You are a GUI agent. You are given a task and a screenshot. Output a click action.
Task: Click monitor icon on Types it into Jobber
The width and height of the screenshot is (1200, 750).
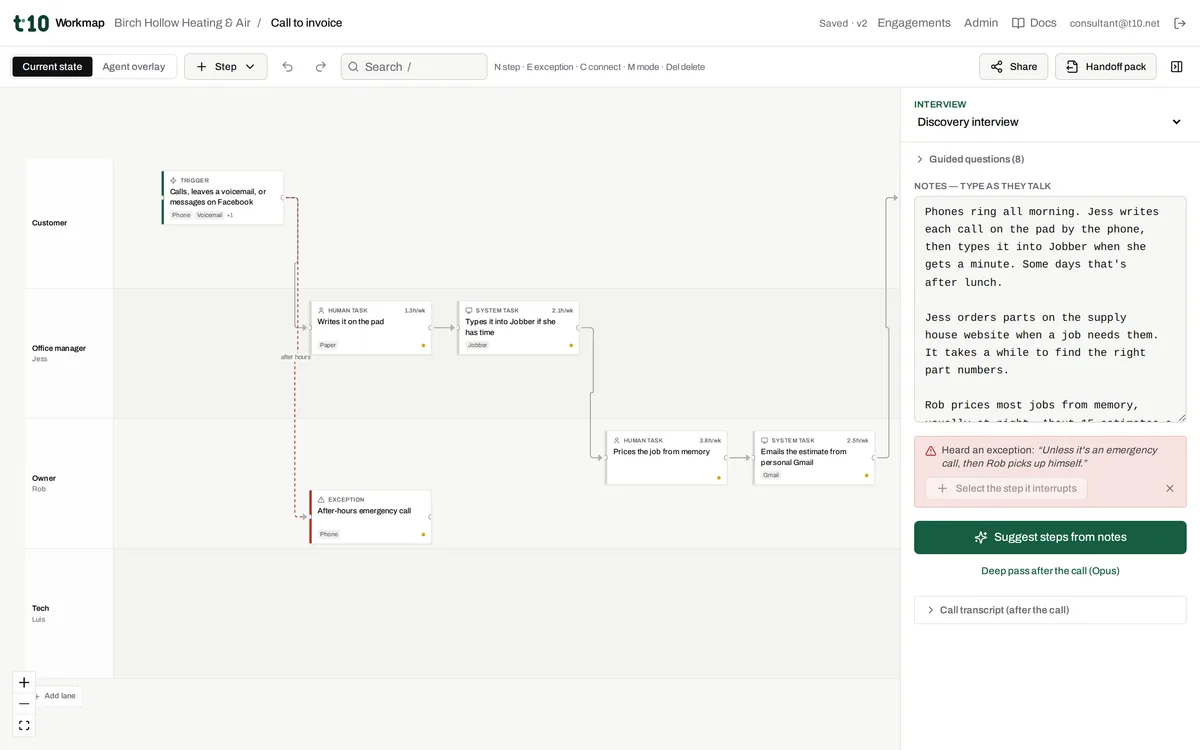pos(469,311)
